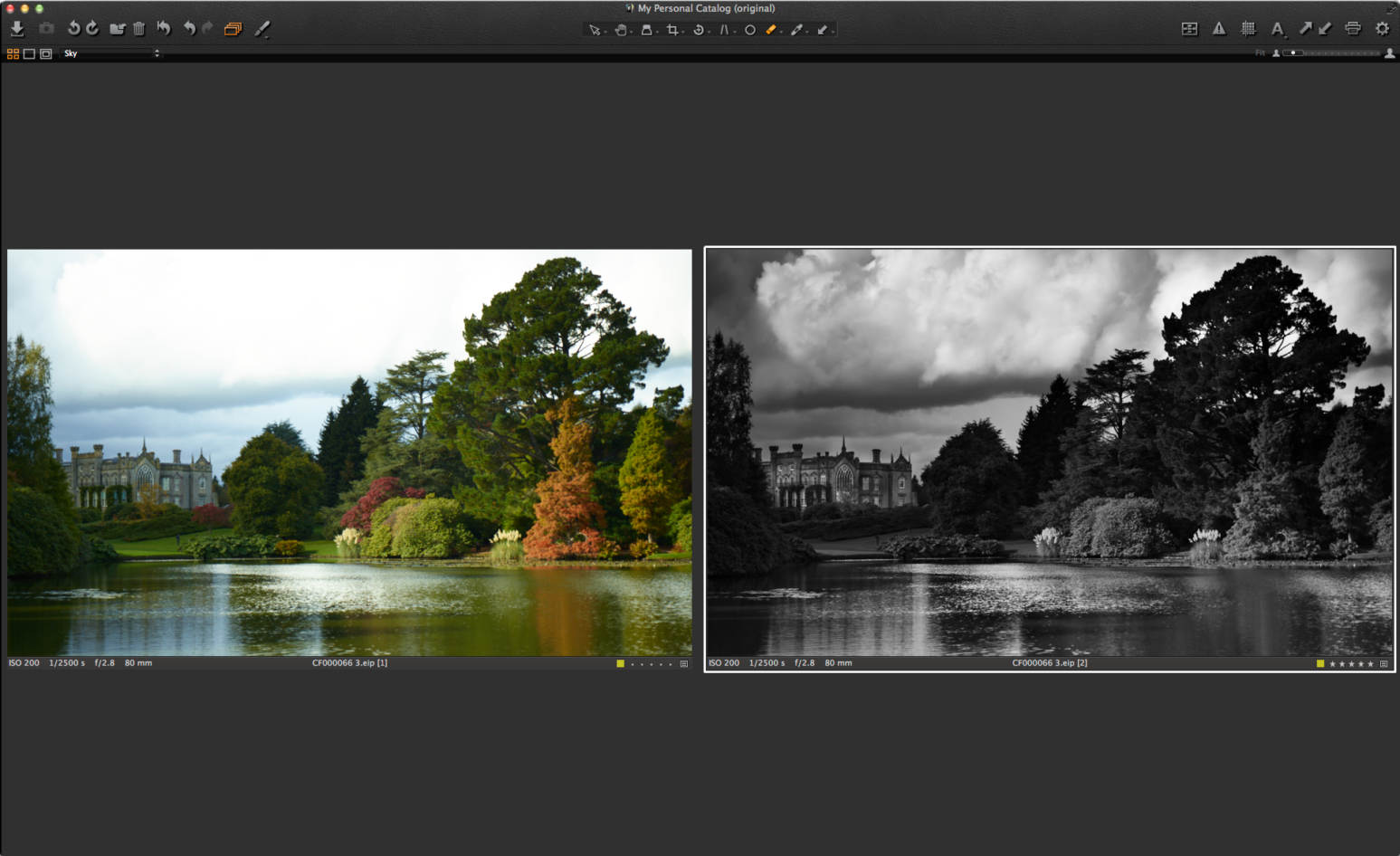This screenshot has height=856, width=1400.
Task: Open the Print function icon
Action: (x=1353, y=28)
